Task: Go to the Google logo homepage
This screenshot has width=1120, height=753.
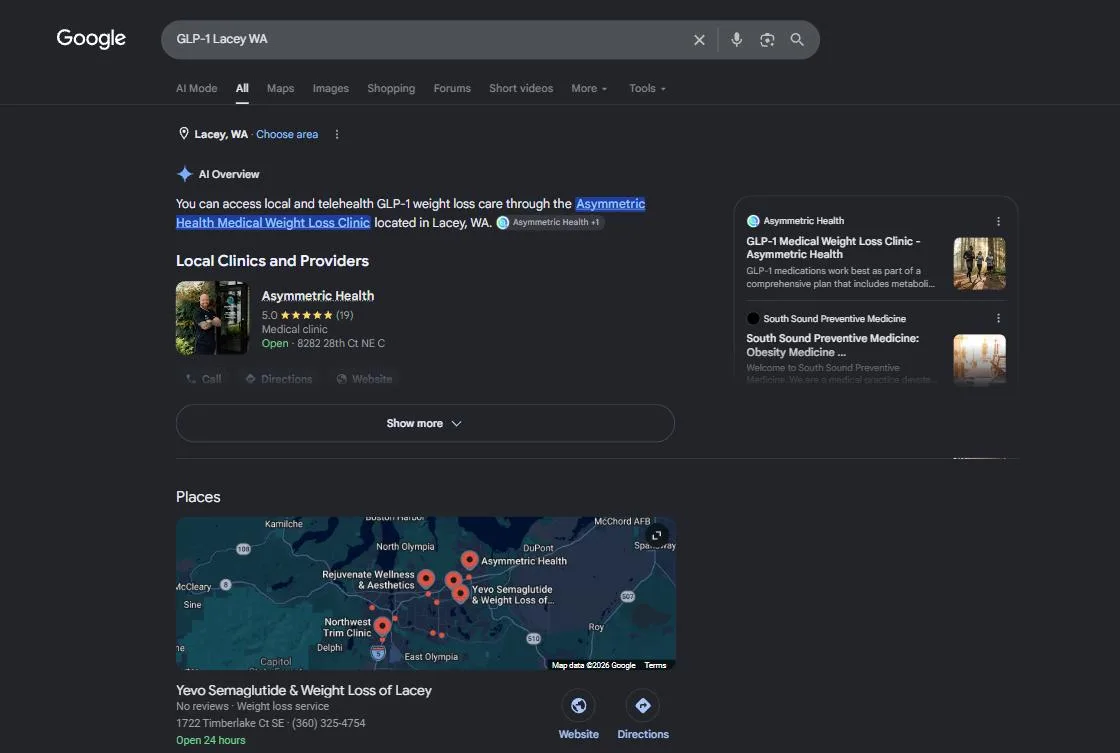Action: (91, 39)
